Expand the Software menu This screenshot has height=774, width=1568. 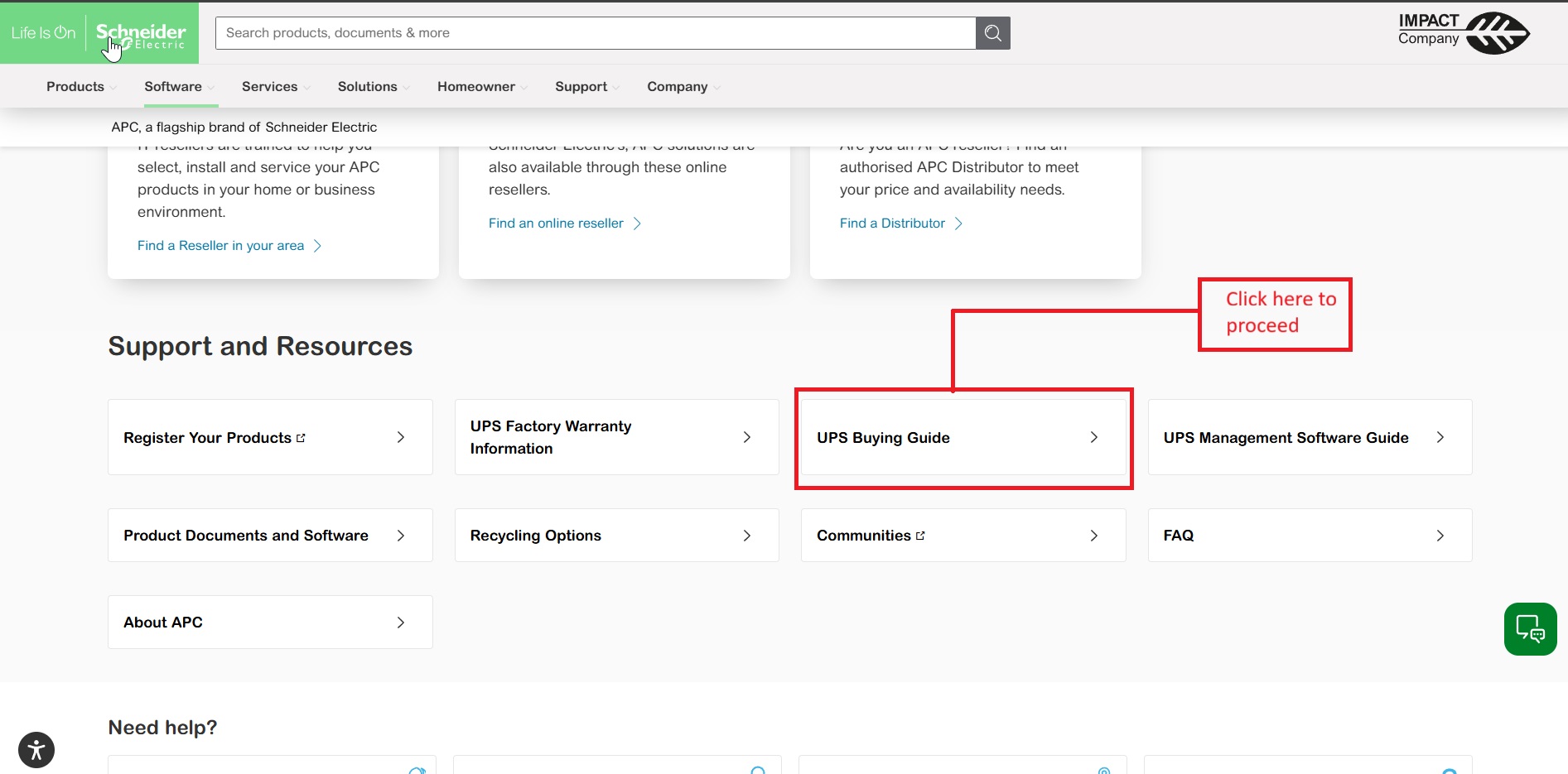[x=179, y=87]
